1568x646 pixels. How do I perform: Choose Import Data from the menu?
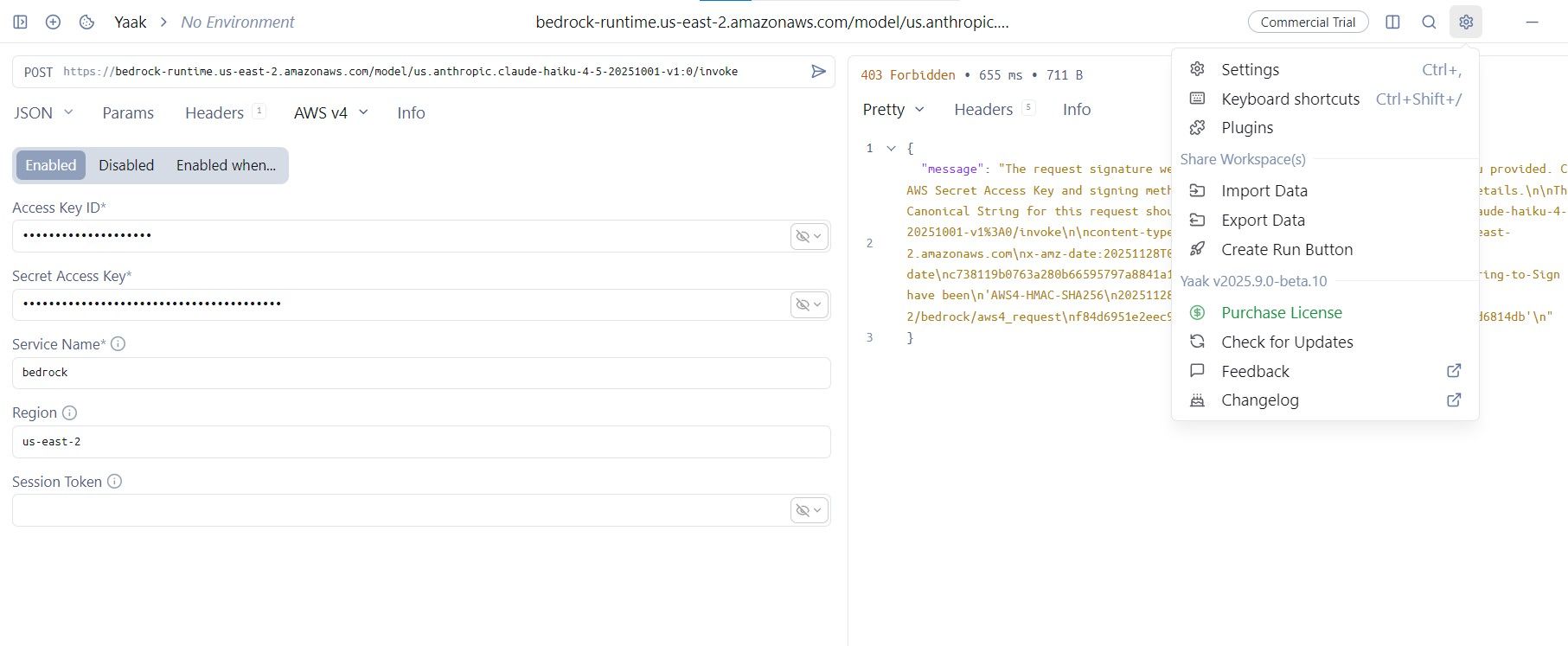[1264, 191]
